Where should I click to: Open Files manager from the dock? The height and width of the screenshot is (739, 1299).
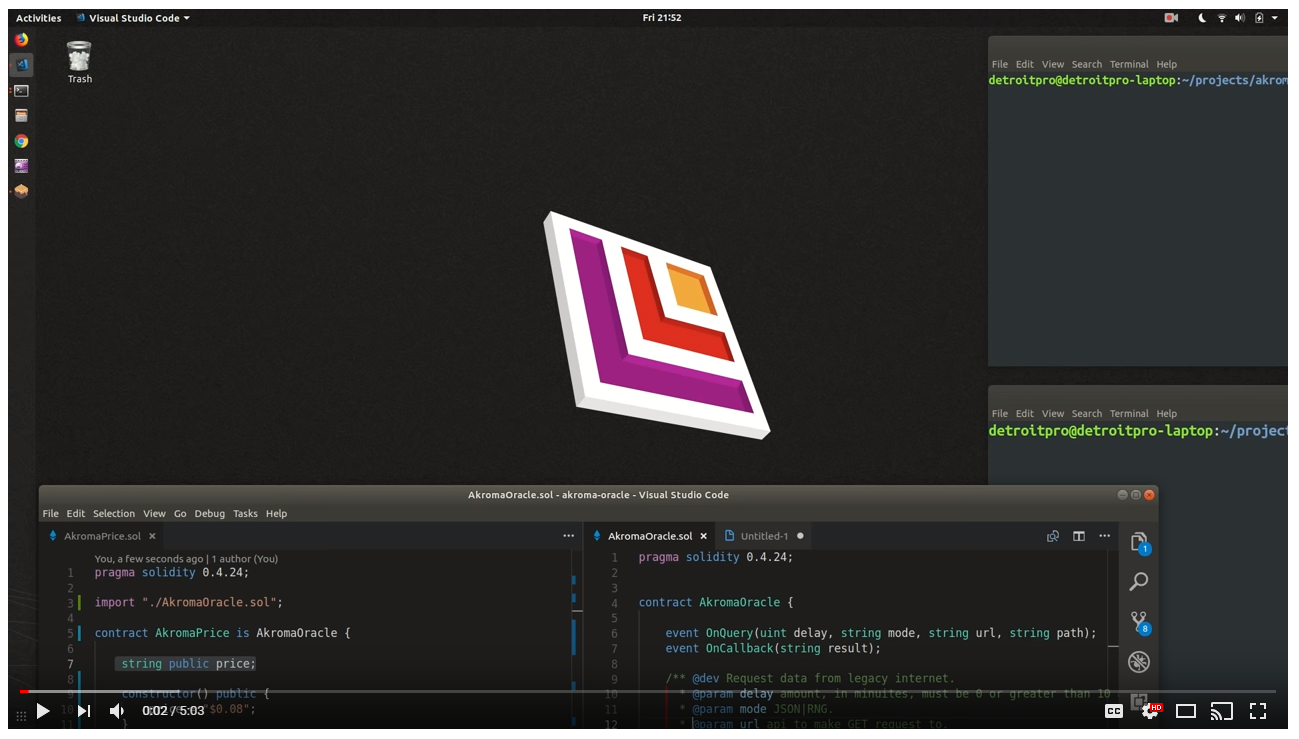click(21, 116)
